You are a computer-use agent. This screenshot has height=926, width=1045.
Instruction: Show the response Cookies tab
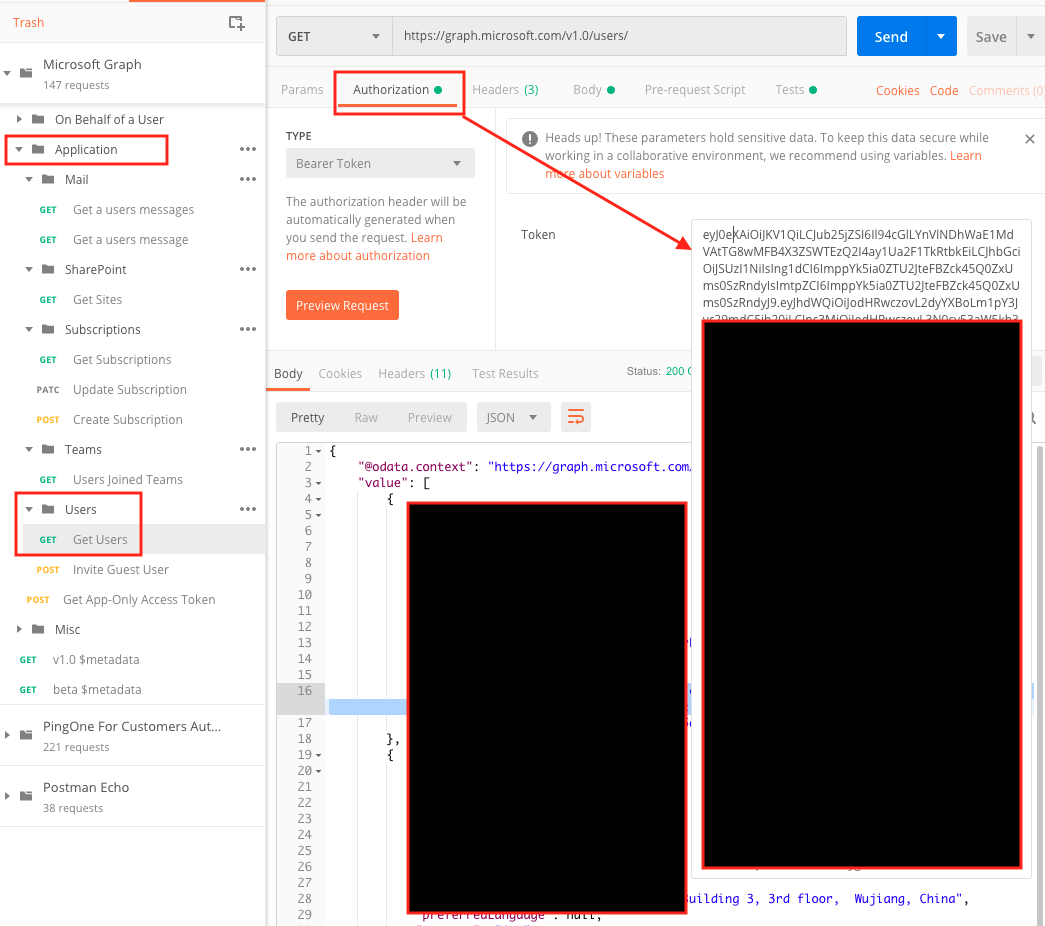[340, 373]
